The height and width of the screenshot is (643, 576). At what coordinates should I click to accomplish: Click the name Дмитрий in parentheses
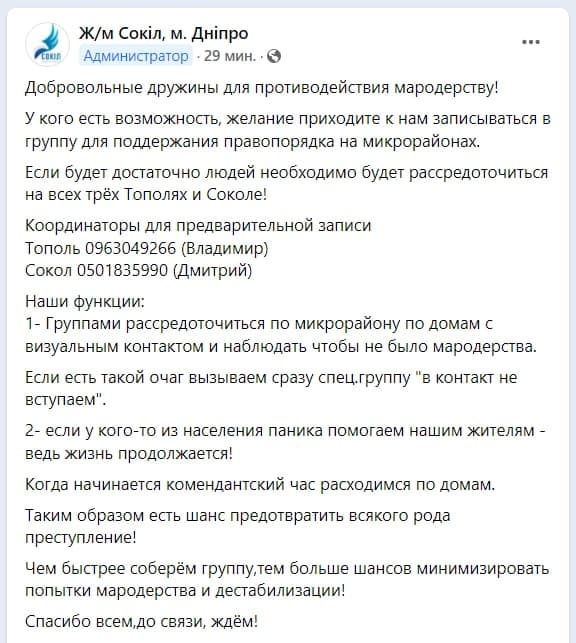pyautogui.click(x=212, y=271)
